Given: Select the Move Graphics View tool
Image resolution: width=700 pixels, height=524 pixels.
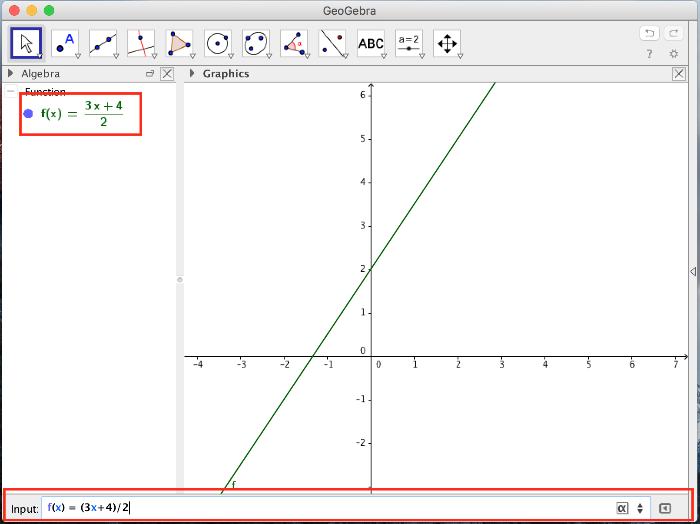Looking at the screenshot, I should pos(447,43).
